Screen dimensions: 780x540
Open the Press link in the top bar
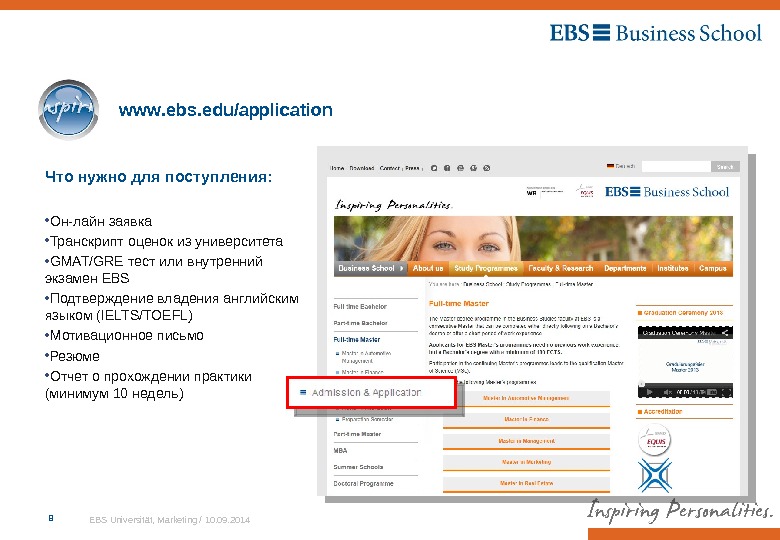coord(412,168)
